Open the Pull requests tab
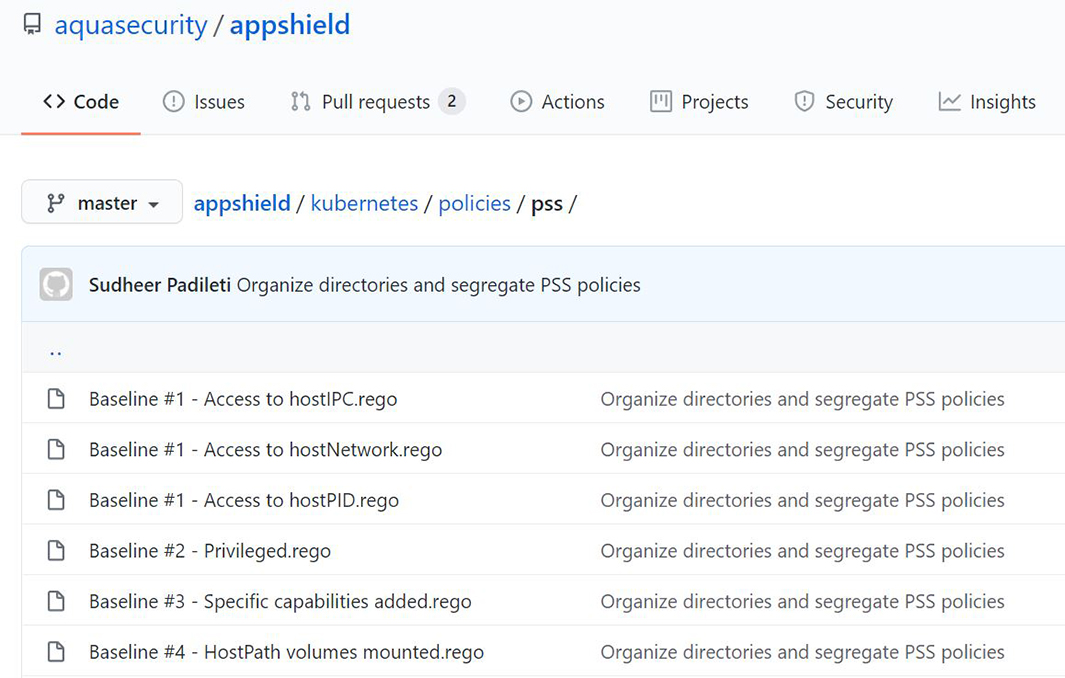 378,102
